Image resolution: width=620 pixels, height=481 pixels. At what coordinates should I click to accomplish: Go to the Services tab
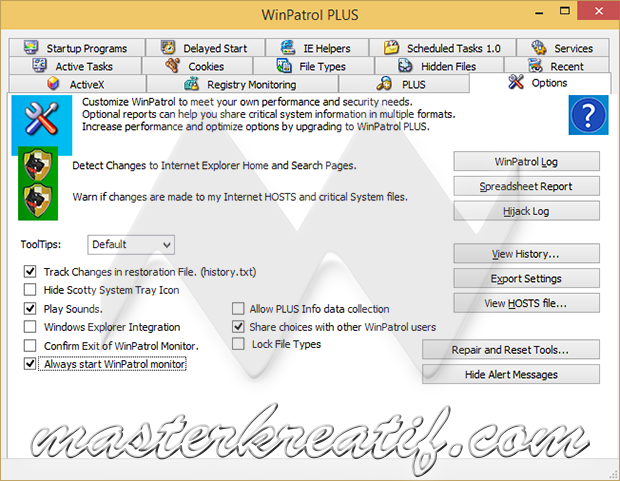click(563, 47)
